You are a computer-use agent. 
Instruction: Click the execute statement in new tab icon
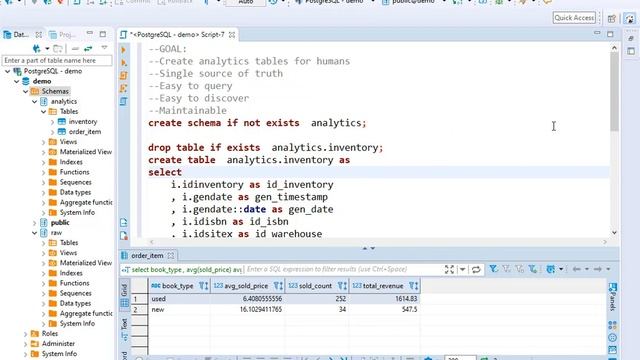[x=124, y=63]
